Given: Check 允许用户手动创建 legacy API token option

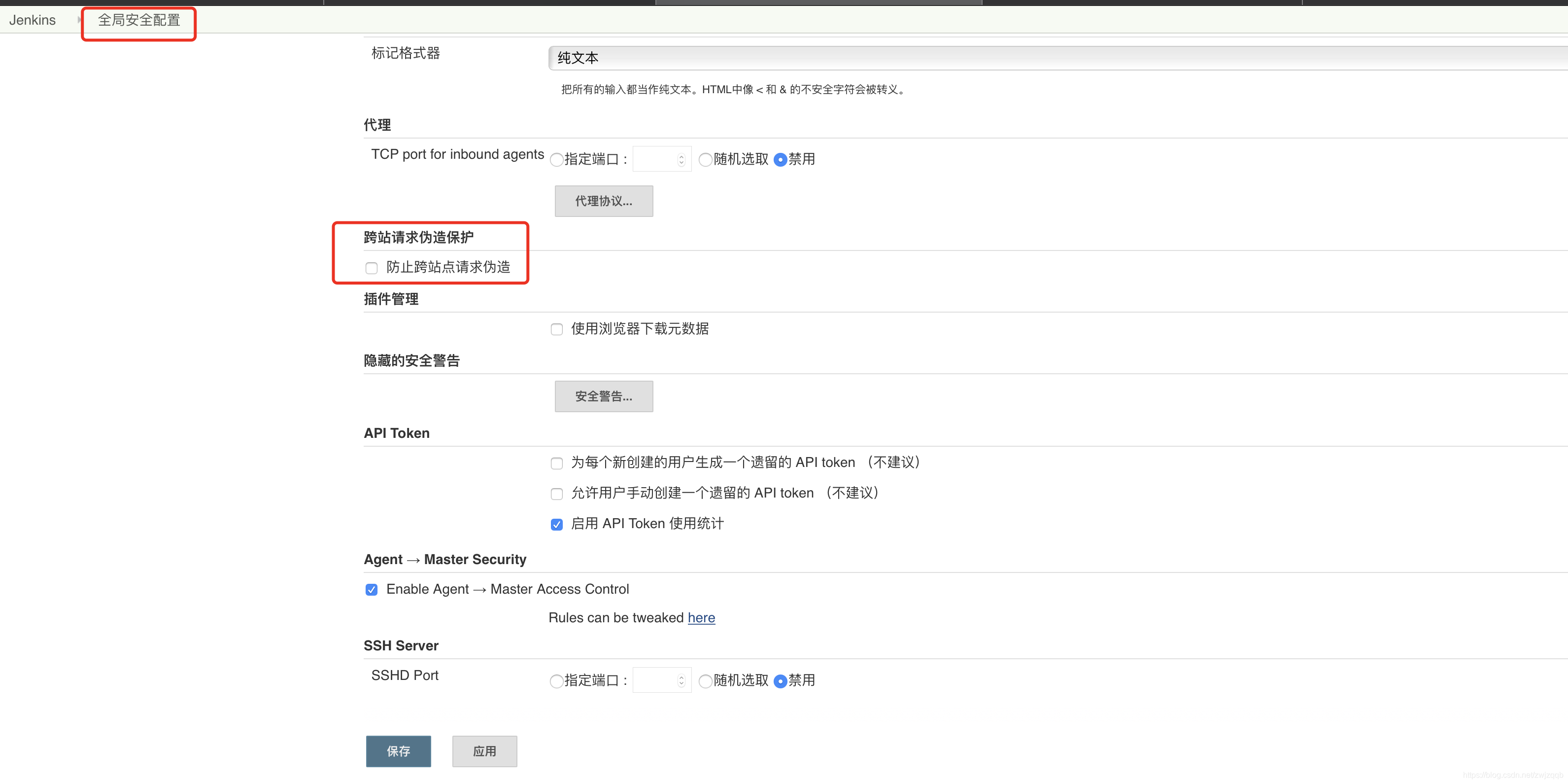Looking at the screenshot, I should pyautogui.click(x=556, y=494).
